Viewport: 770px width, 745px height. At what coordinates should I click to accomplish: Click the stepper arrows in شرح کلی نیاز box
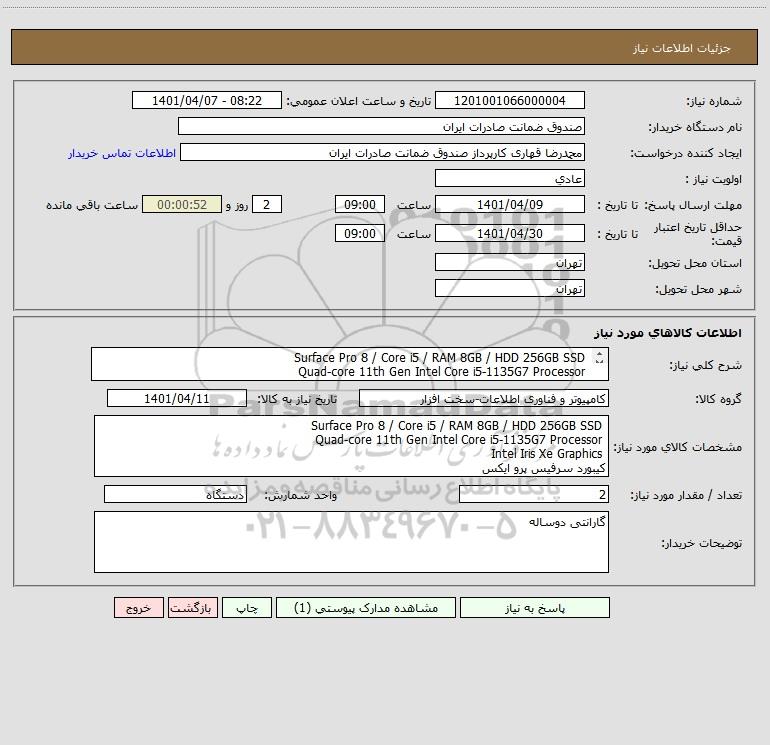(x=599, y=358)
